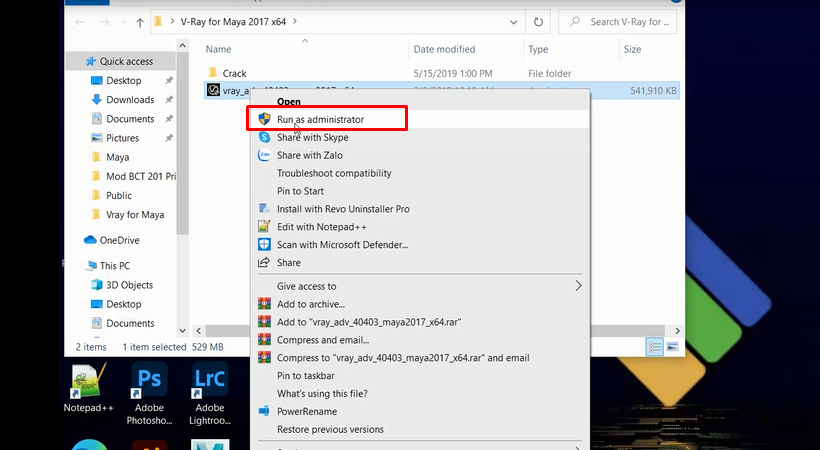820x450 pixels.
Task: Sort files by Size column header
Action: pyautogui.click(x=632, y=49)
